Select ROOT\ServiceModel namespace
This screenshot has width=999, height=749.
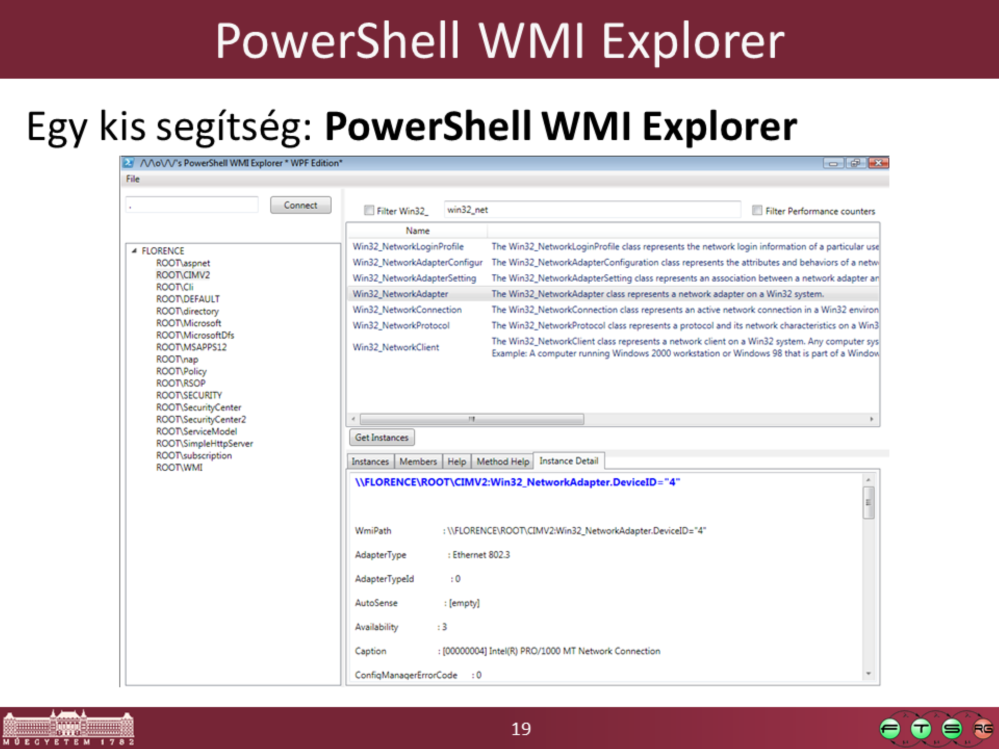tap(196, 431)
